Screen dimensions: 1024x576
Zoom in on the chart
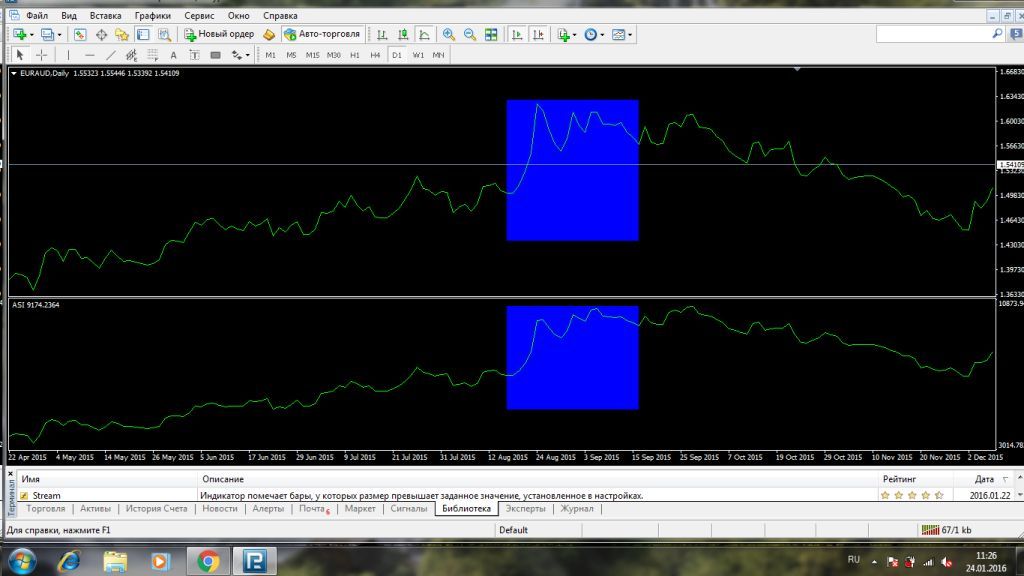449,35
